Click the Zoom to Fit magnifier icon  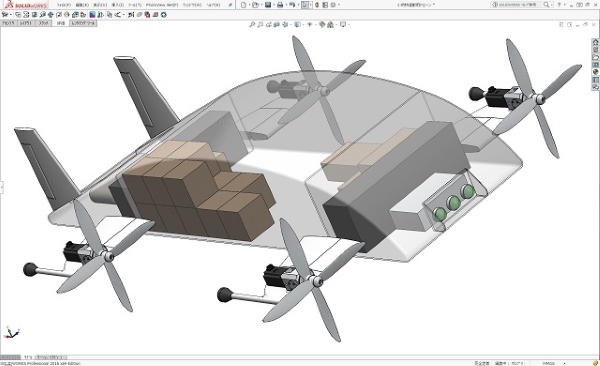coord(252,25)
